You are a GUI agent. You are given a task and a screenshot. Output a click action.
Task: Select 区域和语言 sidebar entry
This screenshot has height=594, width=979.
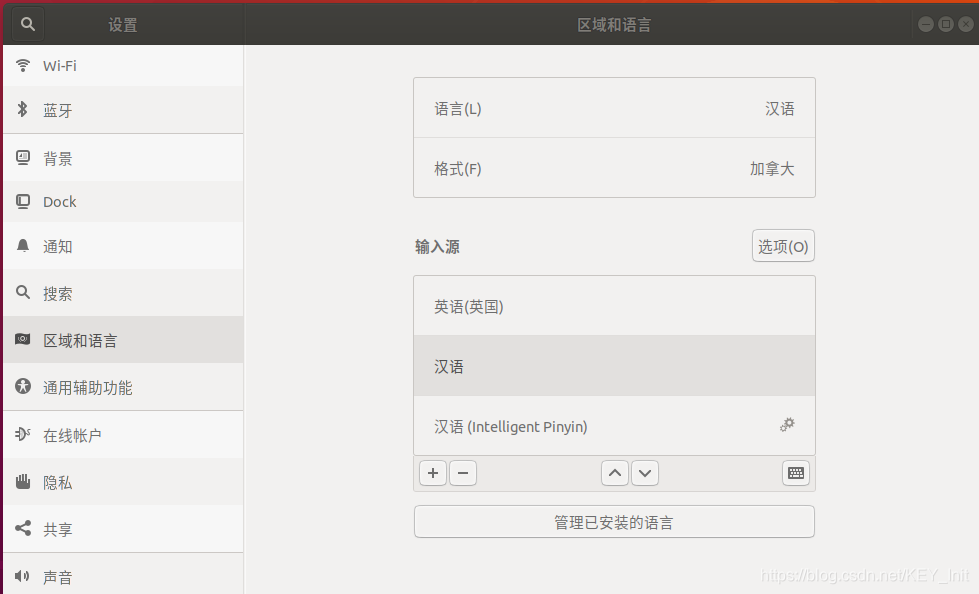tap(123, 340)
